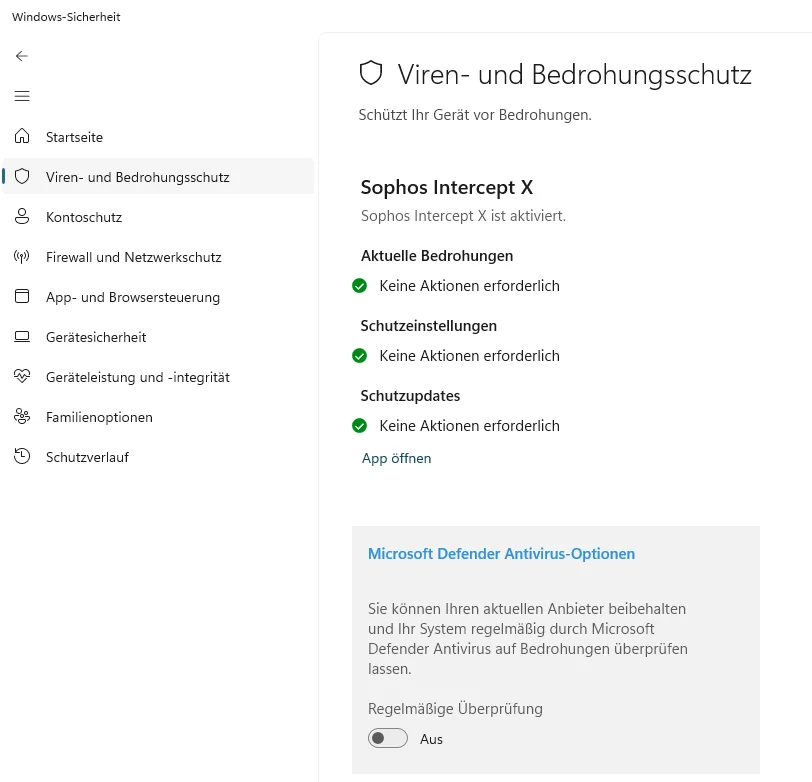This screenshot has width=812, height=782.
Task: Click the Geräteleistung heart icon
Action: coord(22,376)
